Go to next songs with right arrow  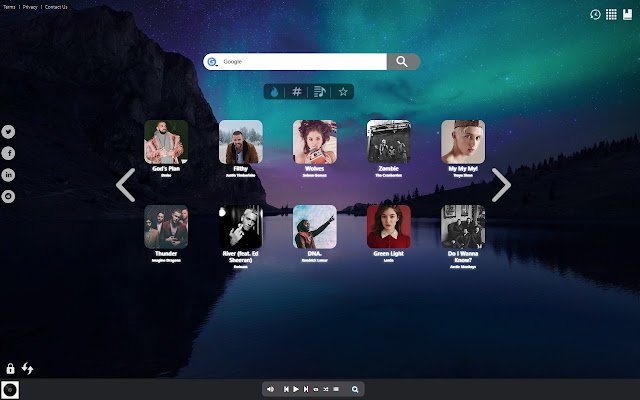[x=501, y=185]
